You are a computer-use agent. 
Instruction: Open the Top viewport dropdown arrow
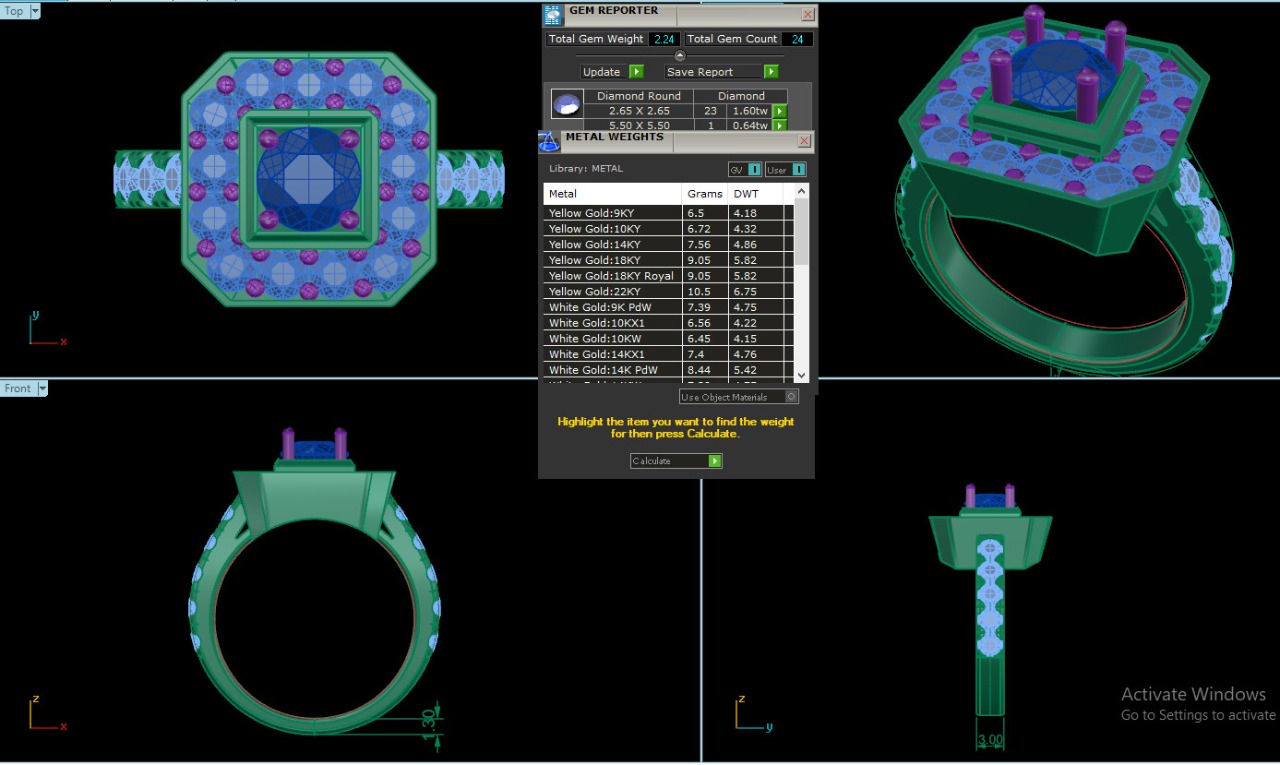coord(35,11)
